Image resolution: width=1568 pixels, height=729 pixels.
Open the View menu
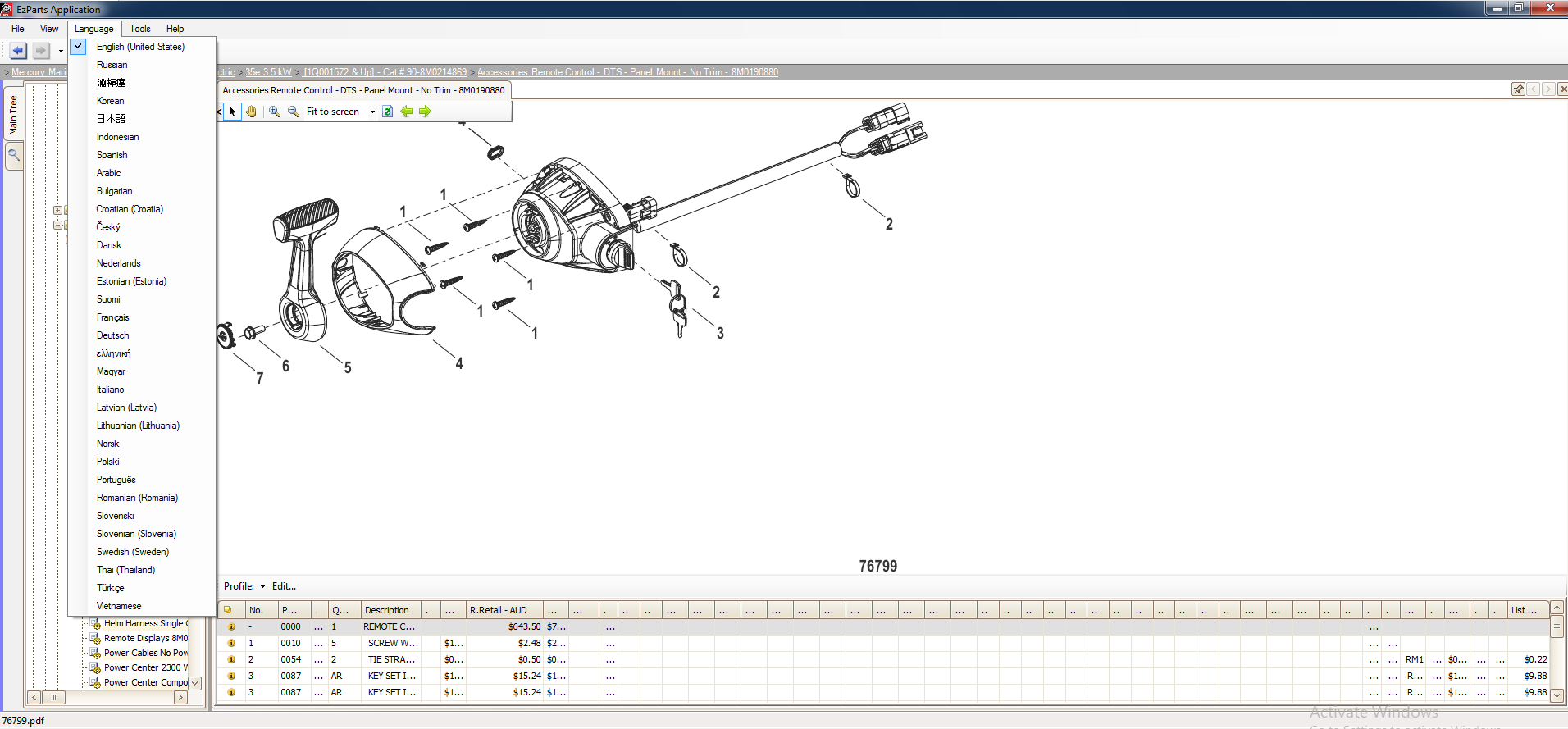coord(49,29)
